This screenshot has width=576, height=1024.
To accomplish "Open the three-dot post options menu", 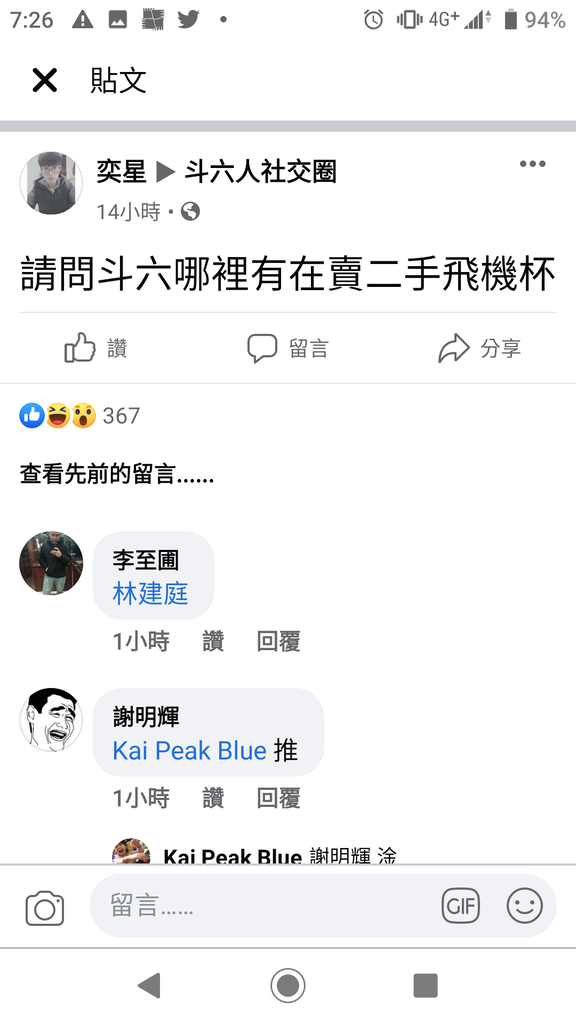I will tap(532, 164).
